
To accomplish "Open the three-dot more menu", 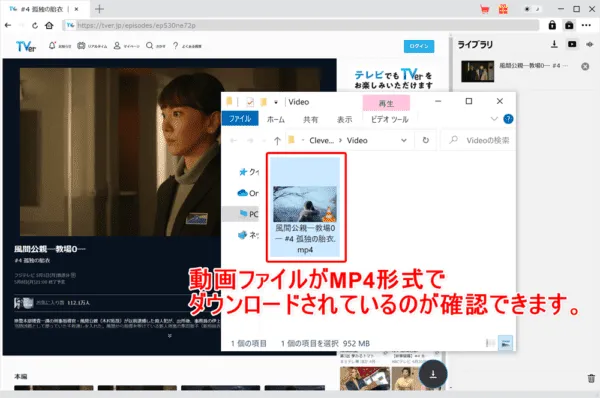I will click(586, 25).
